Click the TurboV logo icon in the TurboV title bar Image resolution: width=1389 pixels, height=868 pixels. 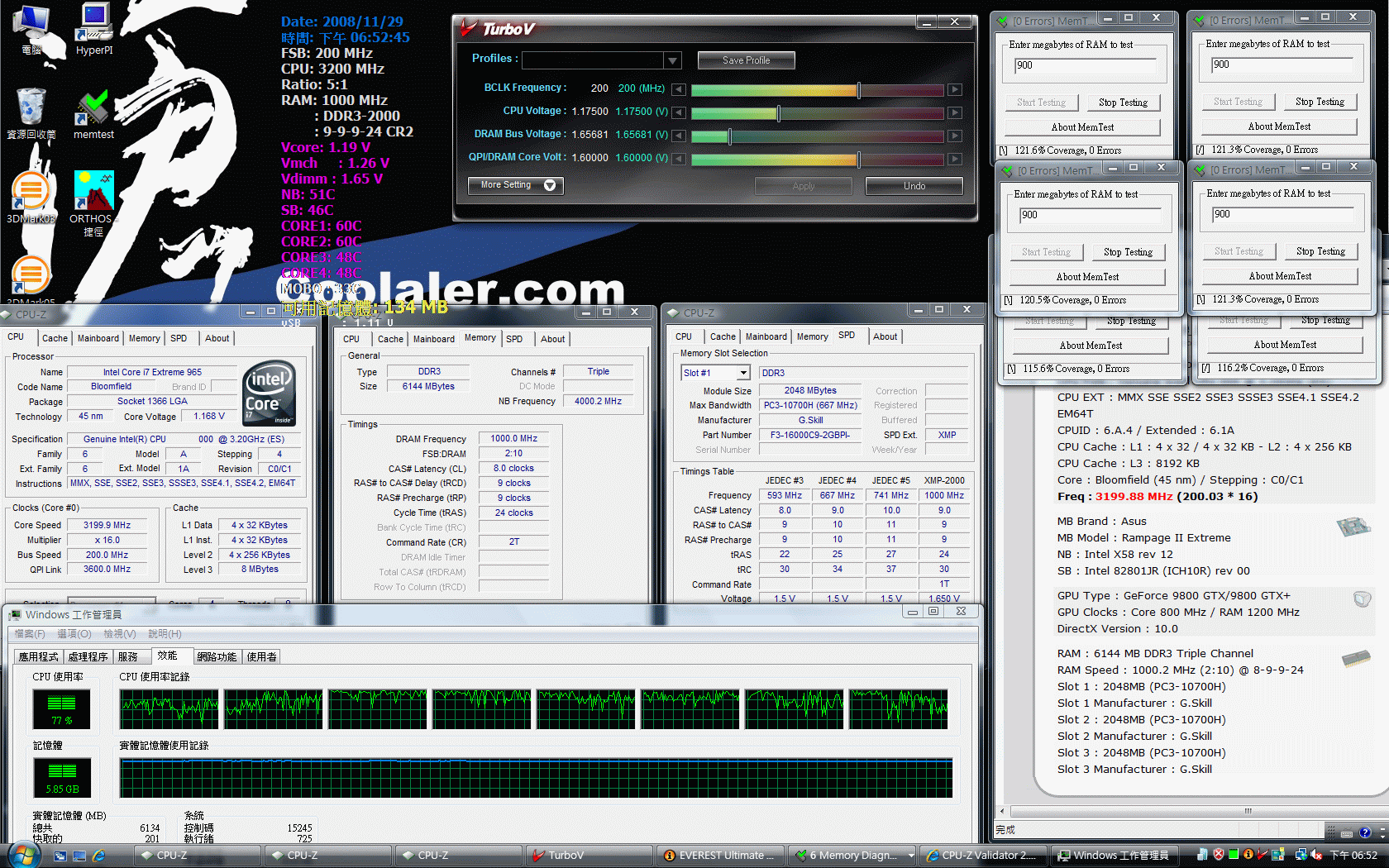point(469,28)
